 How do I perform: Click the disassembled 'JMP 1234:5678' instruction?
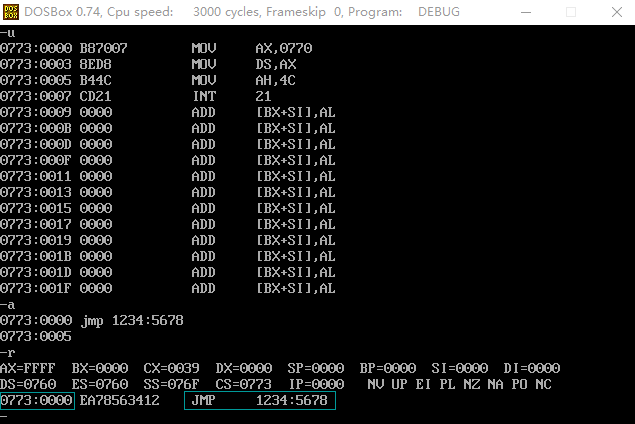pyautogui.click(x=260, y=401)
